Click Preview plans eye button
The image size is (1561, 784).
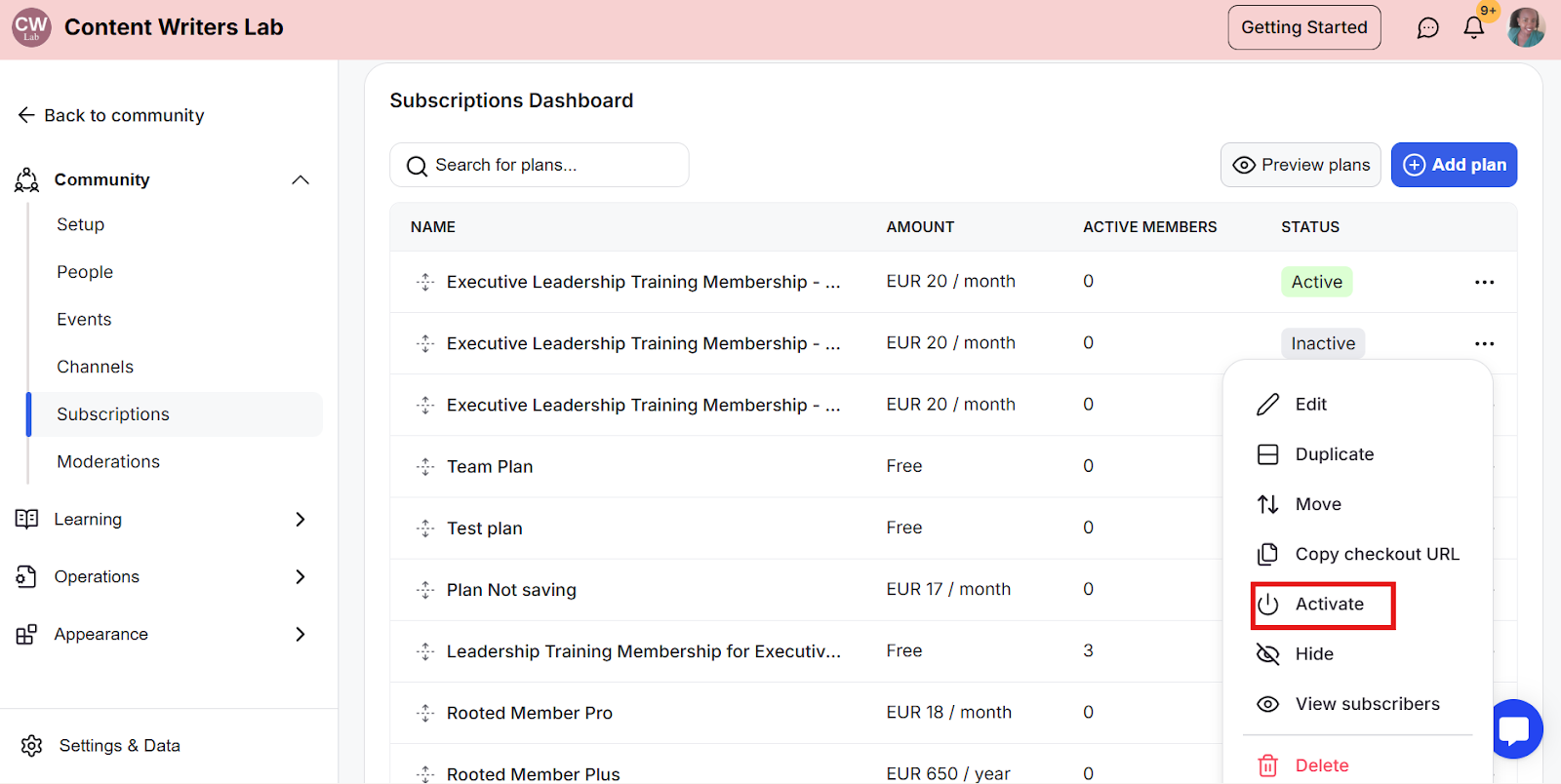1301,165
